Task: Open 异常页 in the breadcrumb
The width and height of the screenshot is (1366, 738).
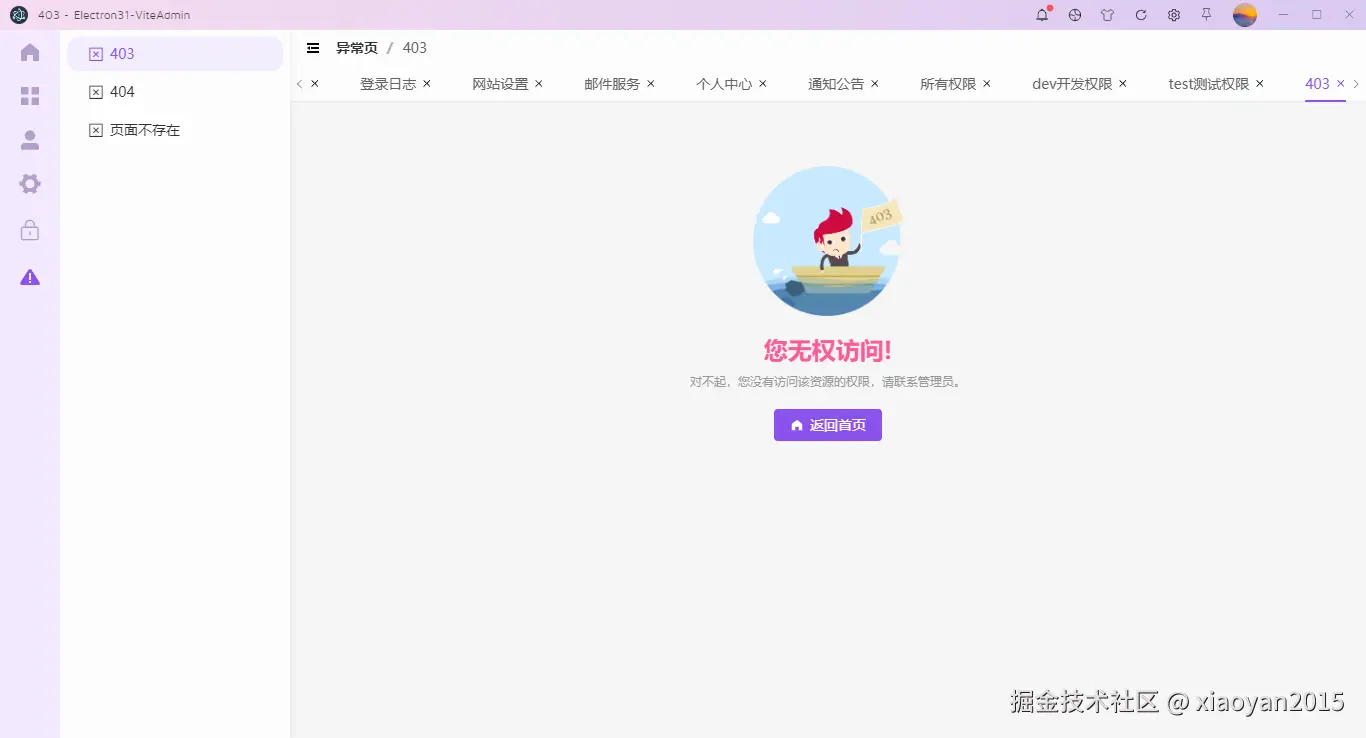Action: pyautogui.click(x=357, y=47)
